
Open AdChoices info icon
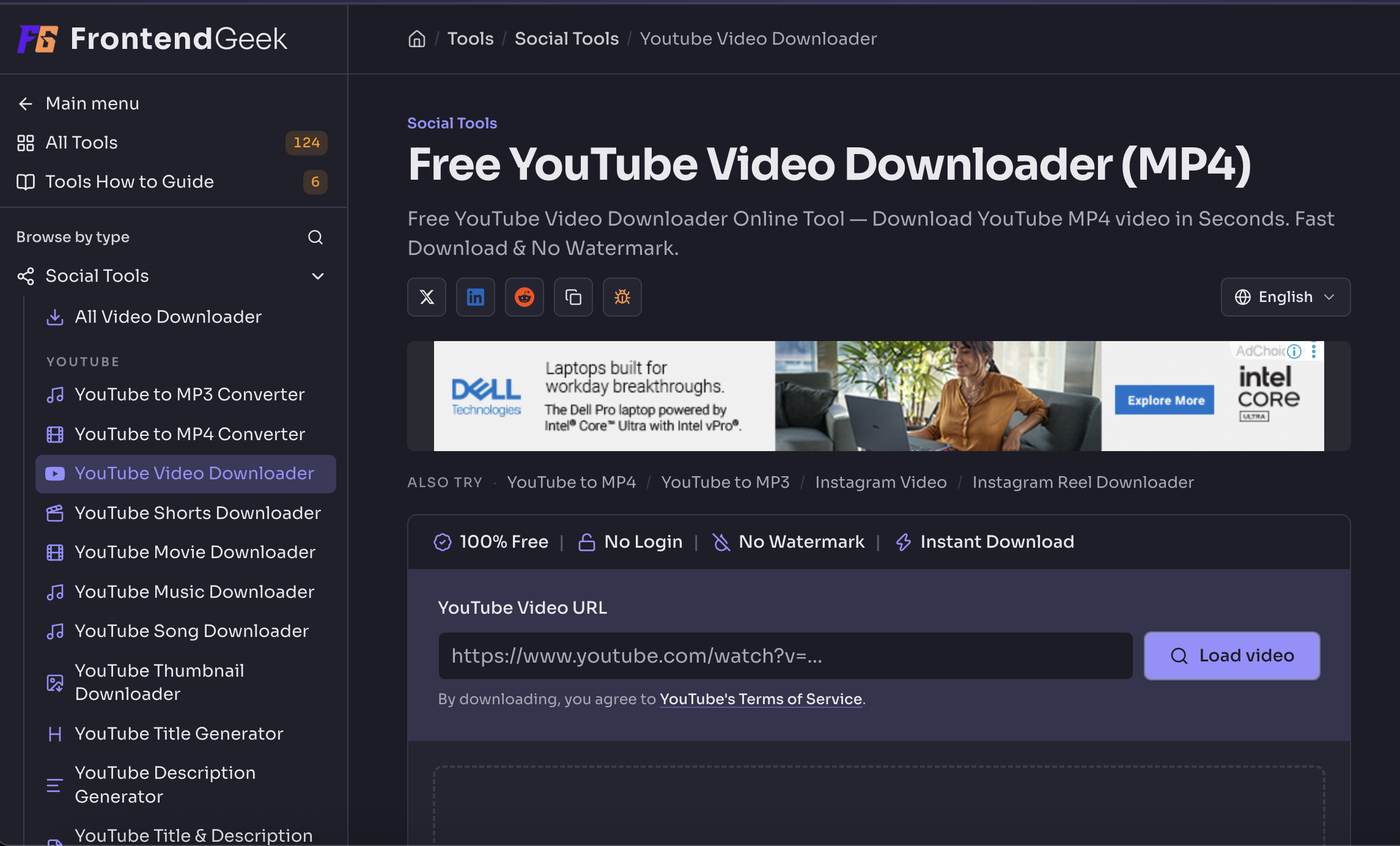click(x=1294, y=351)
